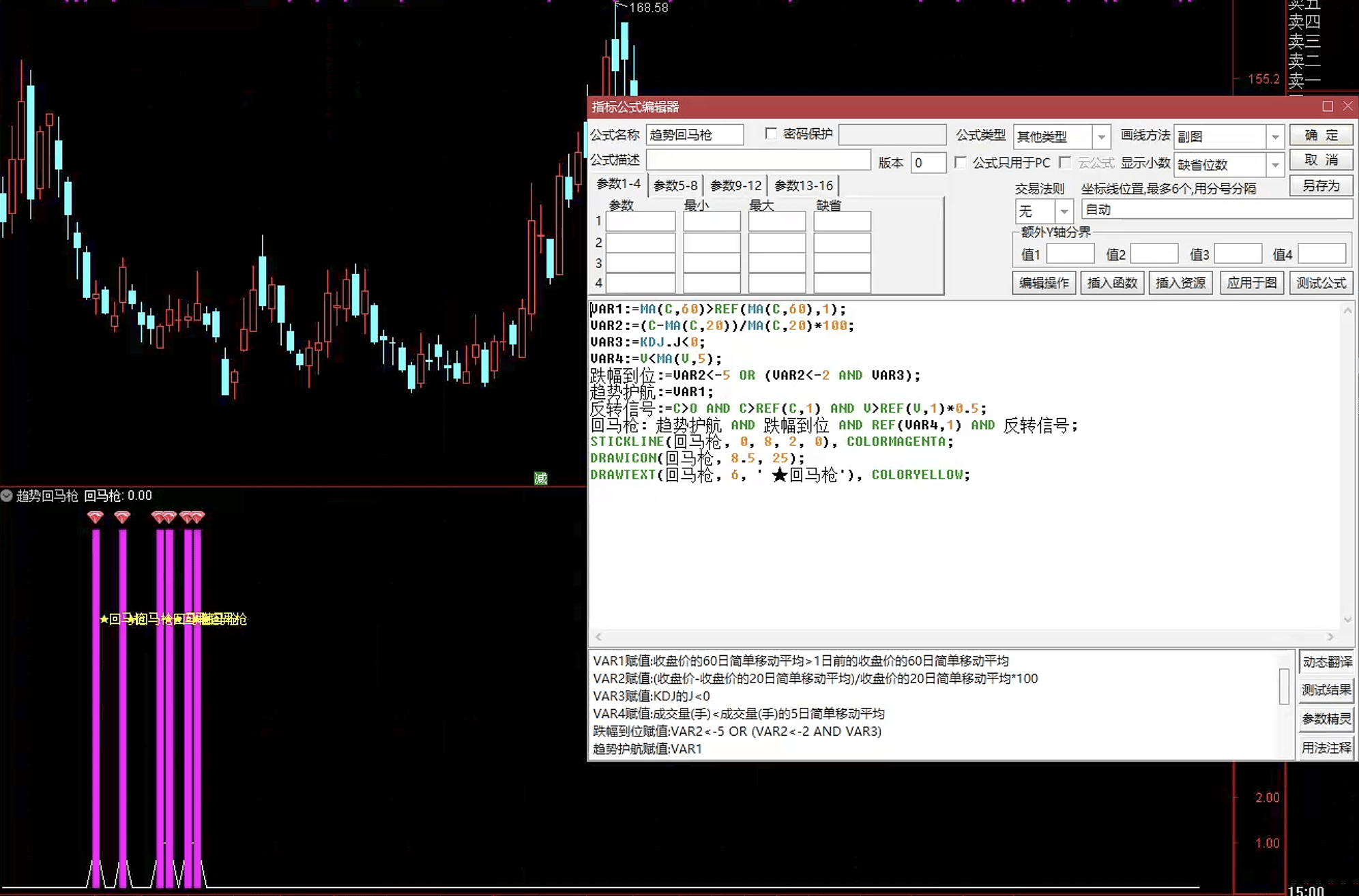
Task: Click the VAR1 code line in editor
Action: tap(718, 310)
